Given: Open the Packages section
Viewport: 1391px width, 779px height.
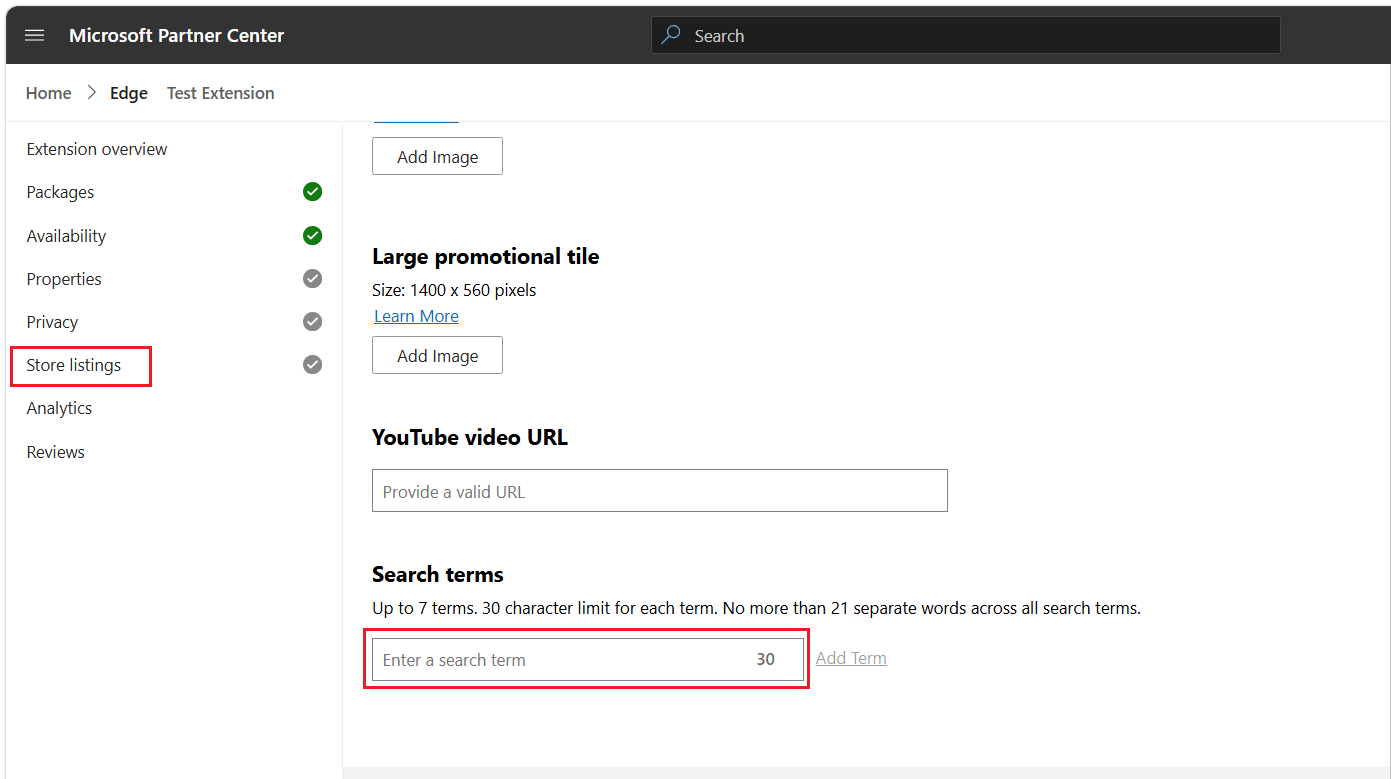Looking at the screenshot, I should pos(60,192).
